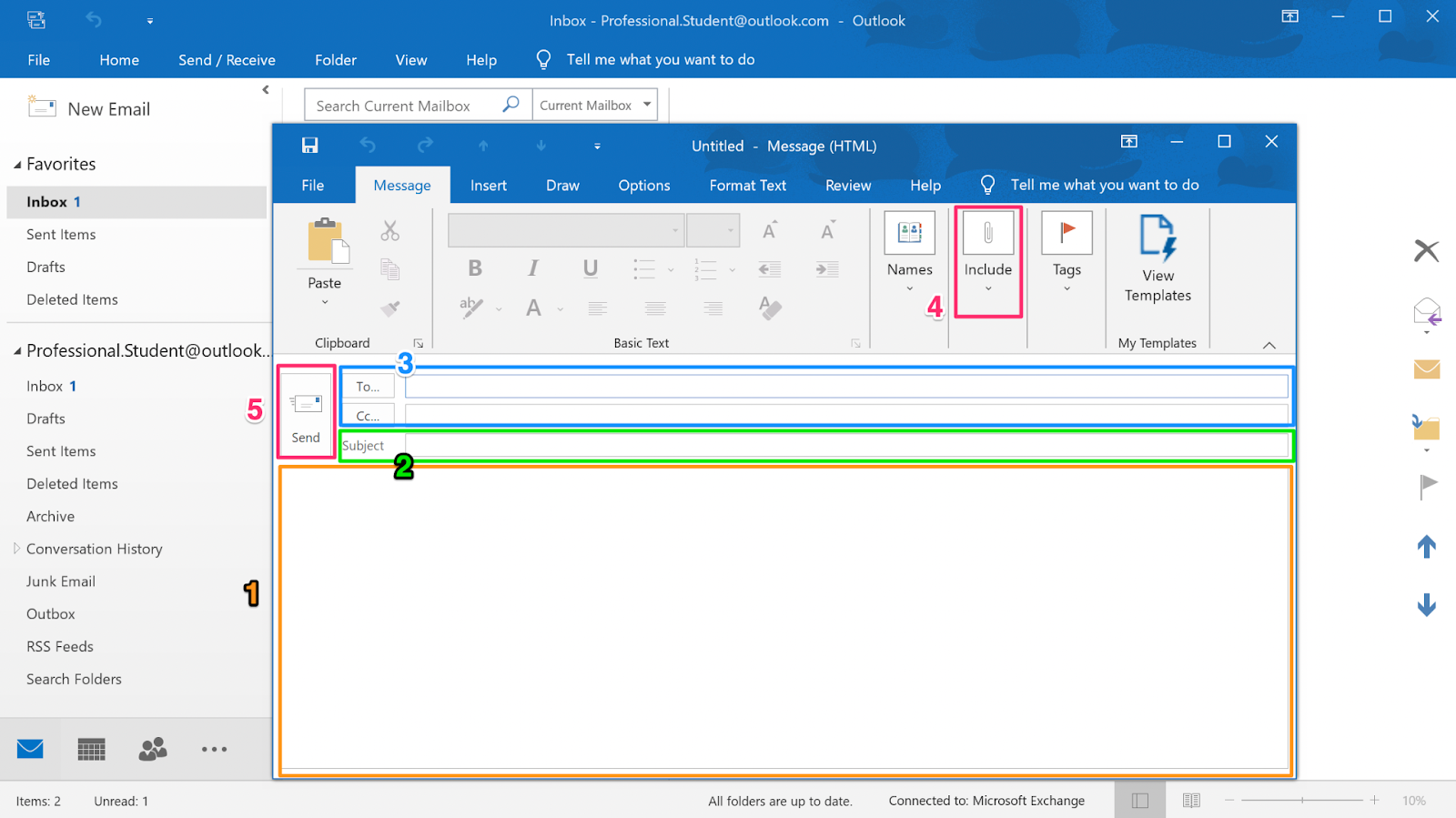Collapse Professional.Student account folder tree

coord(17,351)
